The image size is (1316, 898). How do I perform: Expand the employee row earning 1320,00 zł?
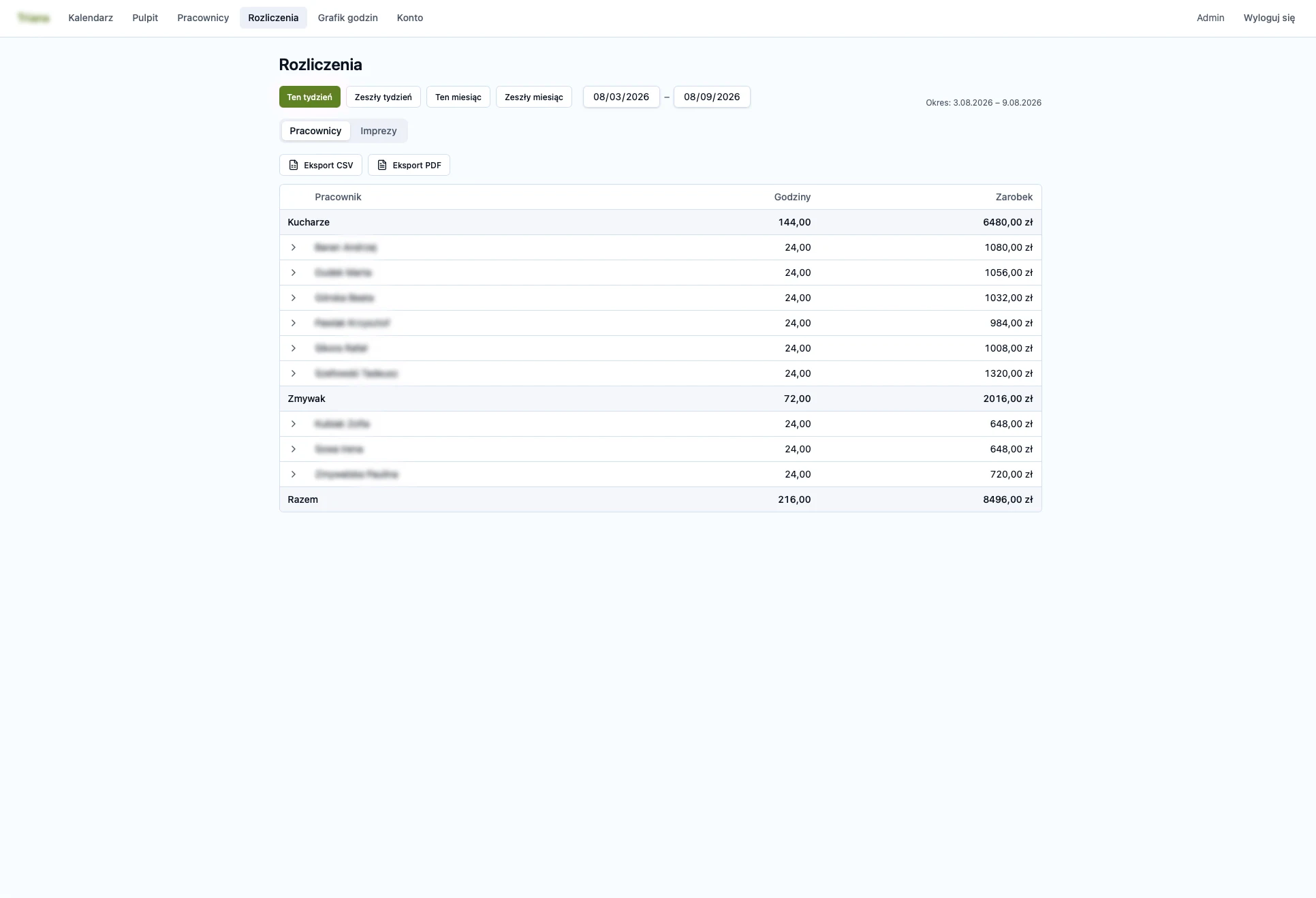click(294, 373)
